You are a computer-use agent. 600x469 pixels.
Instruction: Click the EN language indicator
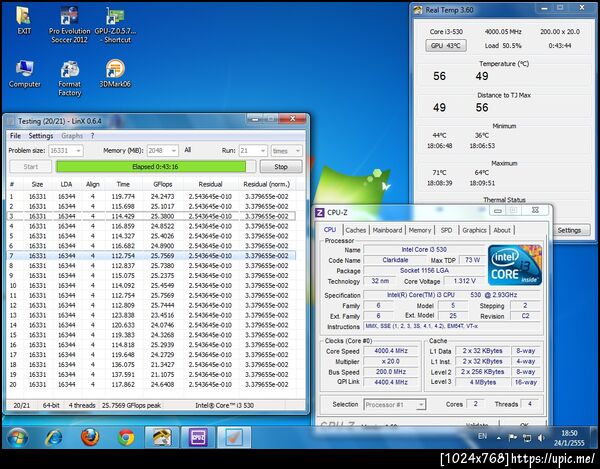coord(482,436)
